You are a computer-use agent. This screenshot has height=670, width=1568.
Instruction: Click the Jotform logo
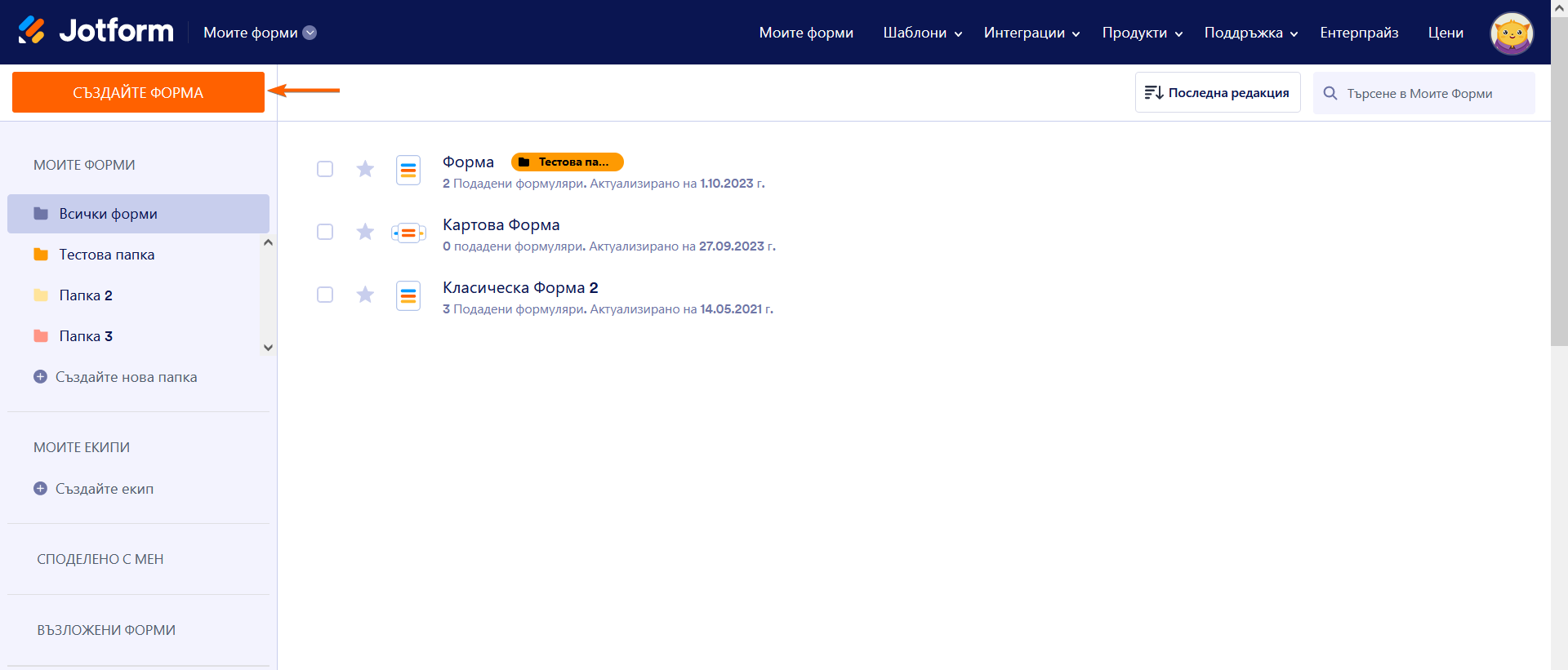(x=96, y=31)
